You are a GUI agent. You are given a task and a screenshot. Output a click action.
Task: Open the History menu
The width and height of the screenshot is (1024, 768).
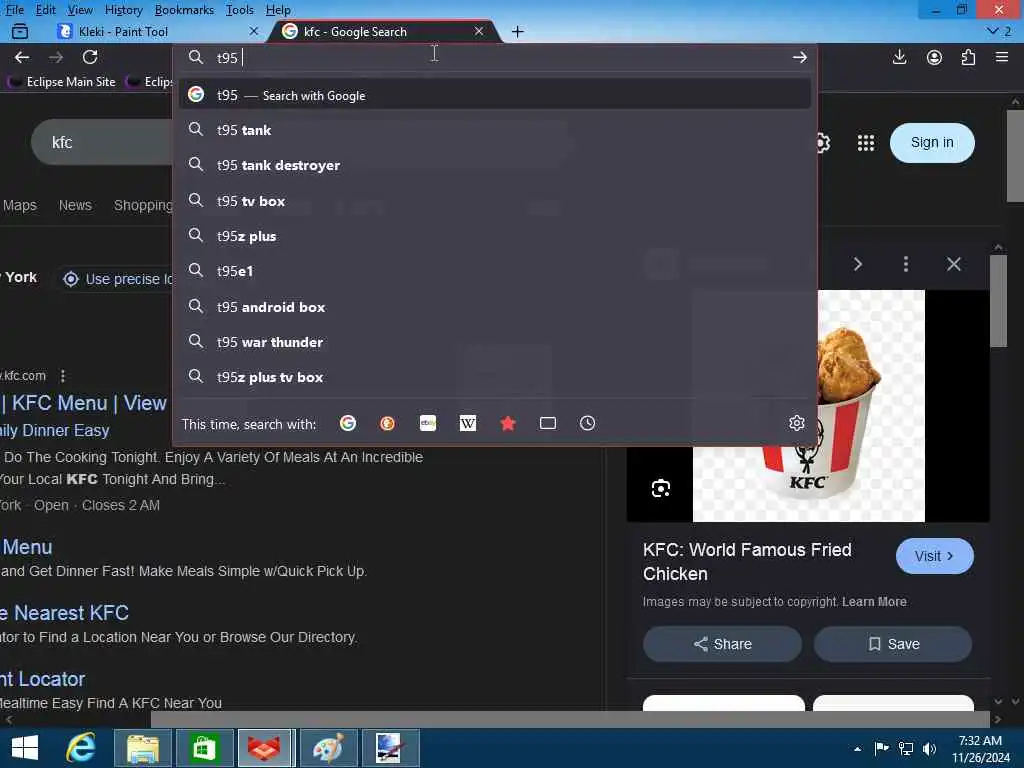123,10
